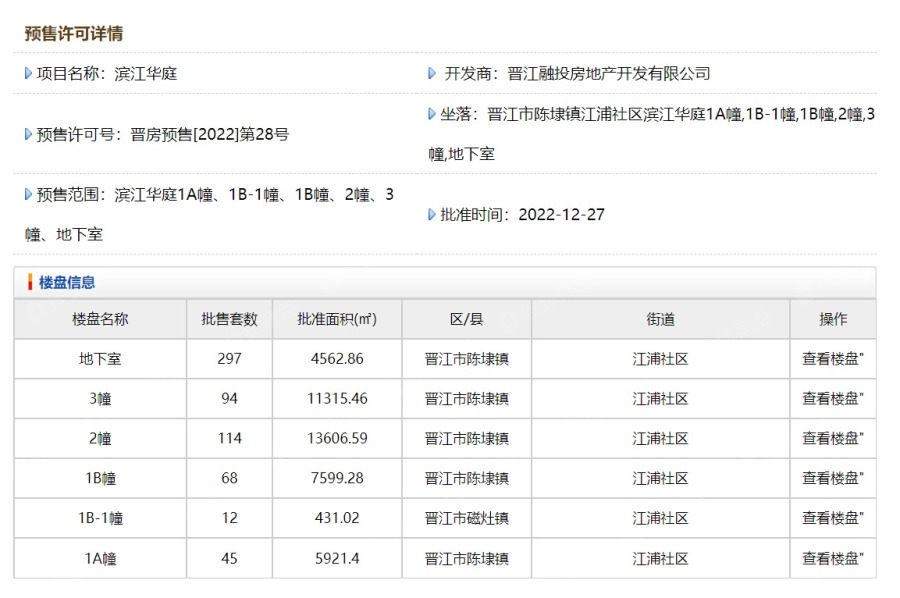900x598 pixels.
Task: Click 晋江市陈埭镇 in the 地下室 row
Action: (x=467, y=359)
